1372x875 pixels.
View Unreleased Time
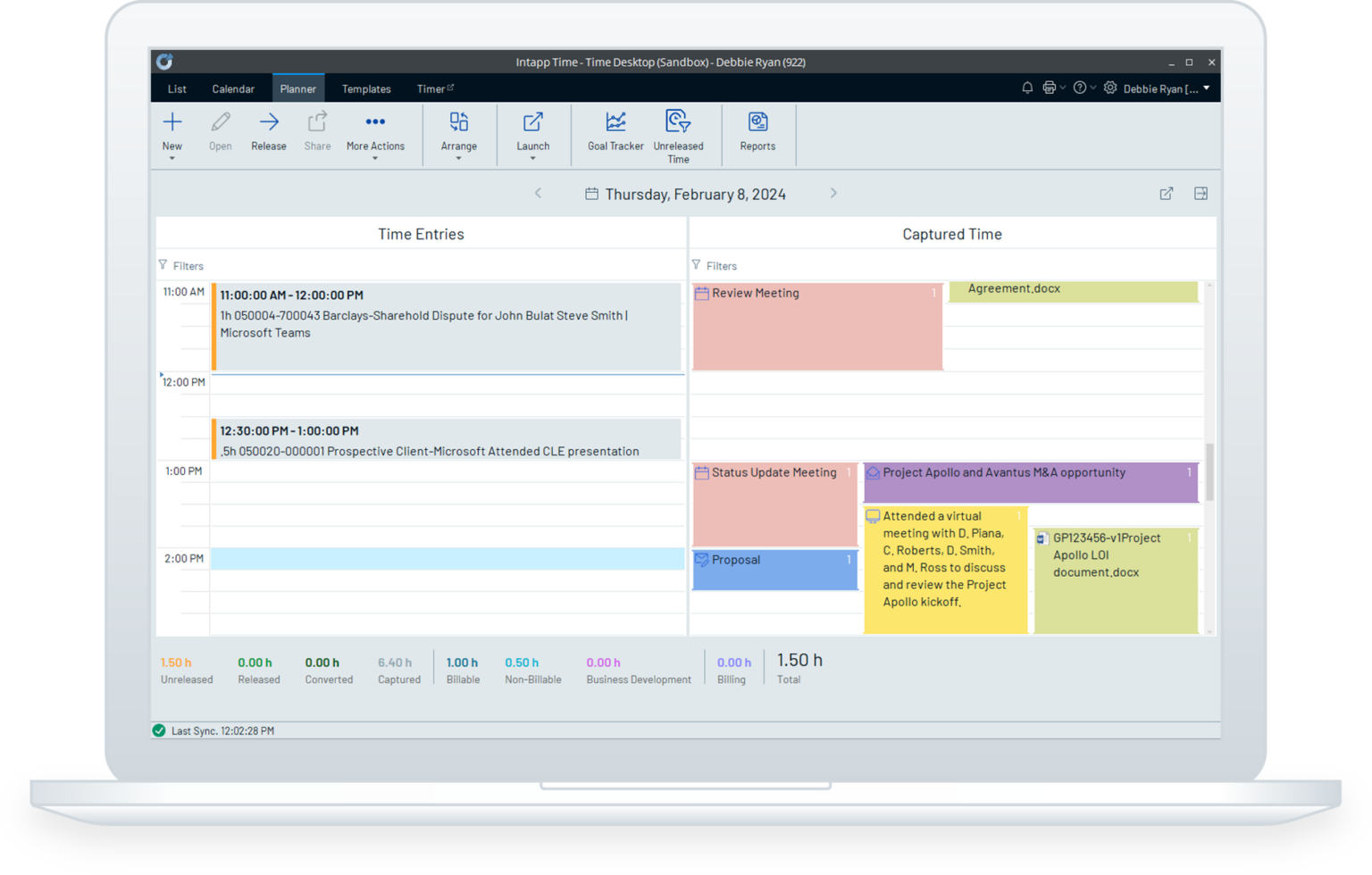coord(677,135)
